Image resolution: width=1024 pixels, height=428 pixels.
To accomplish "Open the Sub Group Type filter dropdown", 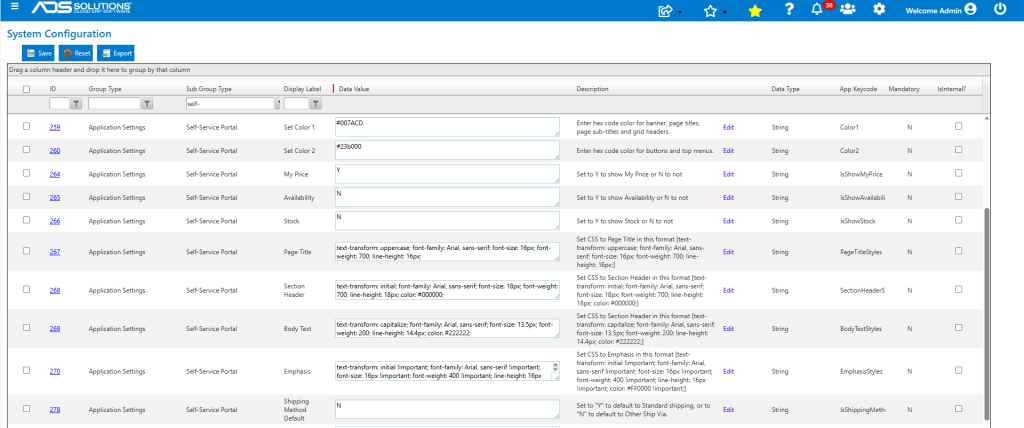I will click(278, 103).
